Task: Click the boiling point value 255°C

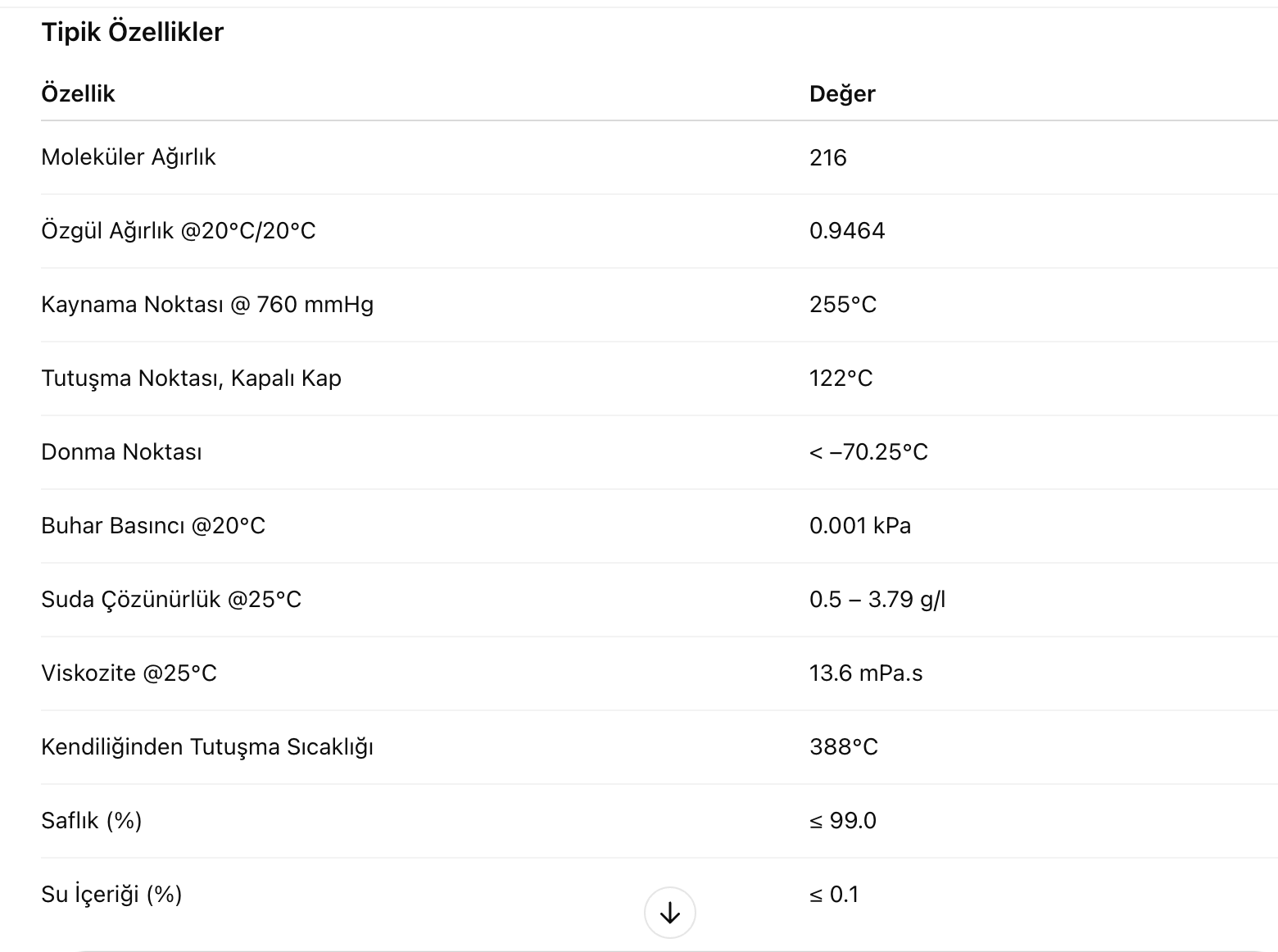Action: point(843,305)
